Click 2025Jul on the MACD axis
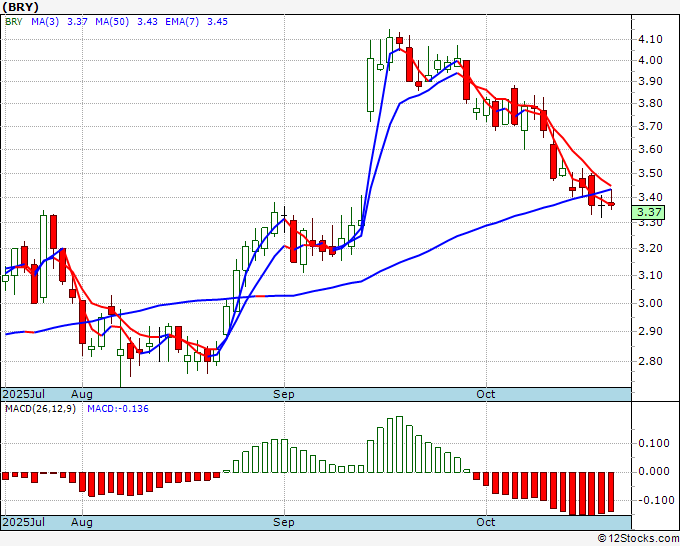The height and width of the screenshot is (546, 680). click(24, 522)
